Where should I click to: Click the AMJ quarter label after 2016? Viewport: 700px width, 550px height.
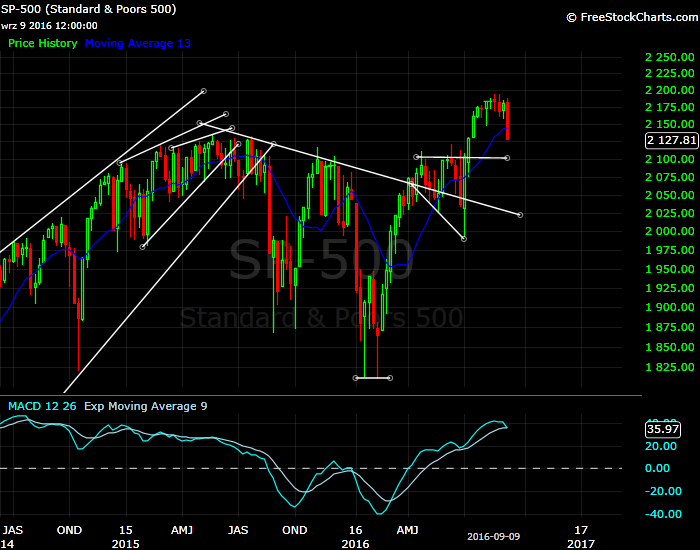point(408,530)
